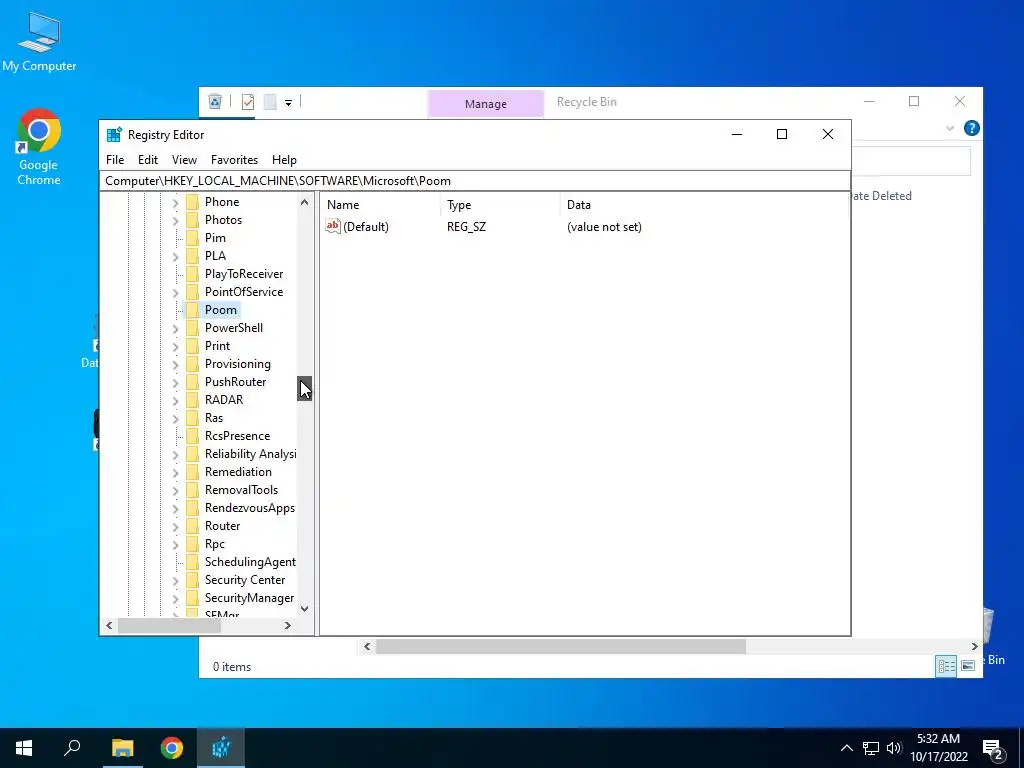This screenshot has width=1024, height=768.
Task: Click the registry address path bar
Action: tap(475, 181)
